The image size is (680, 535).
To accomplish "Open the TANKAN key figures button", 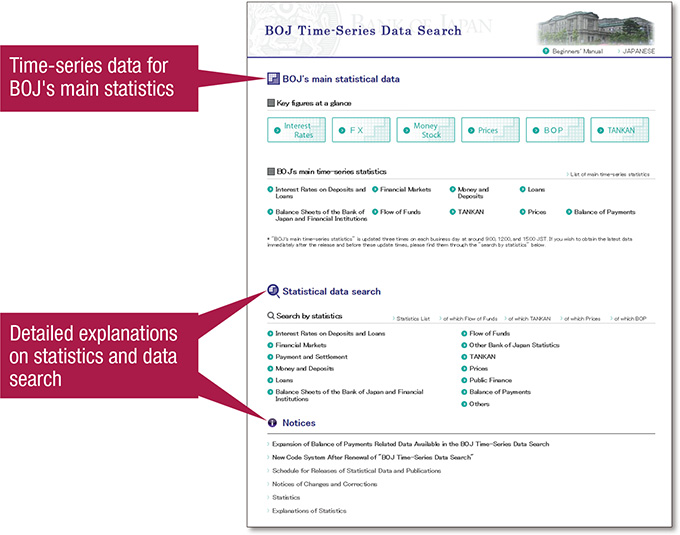I will tap(619, 130).
